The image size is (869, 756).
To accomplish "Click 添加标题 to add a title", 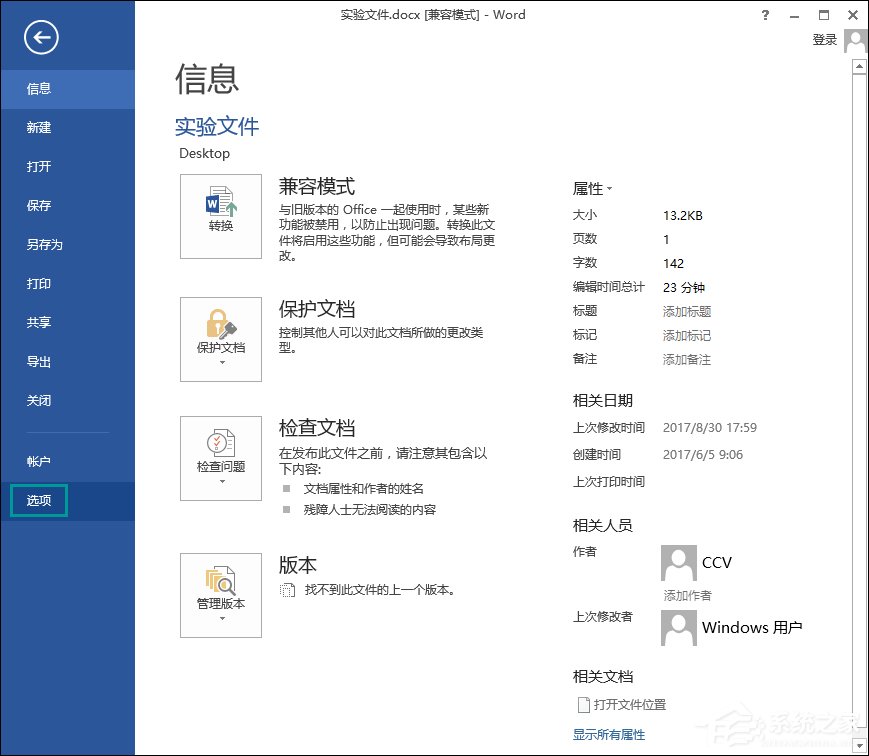I will [686, 311].
